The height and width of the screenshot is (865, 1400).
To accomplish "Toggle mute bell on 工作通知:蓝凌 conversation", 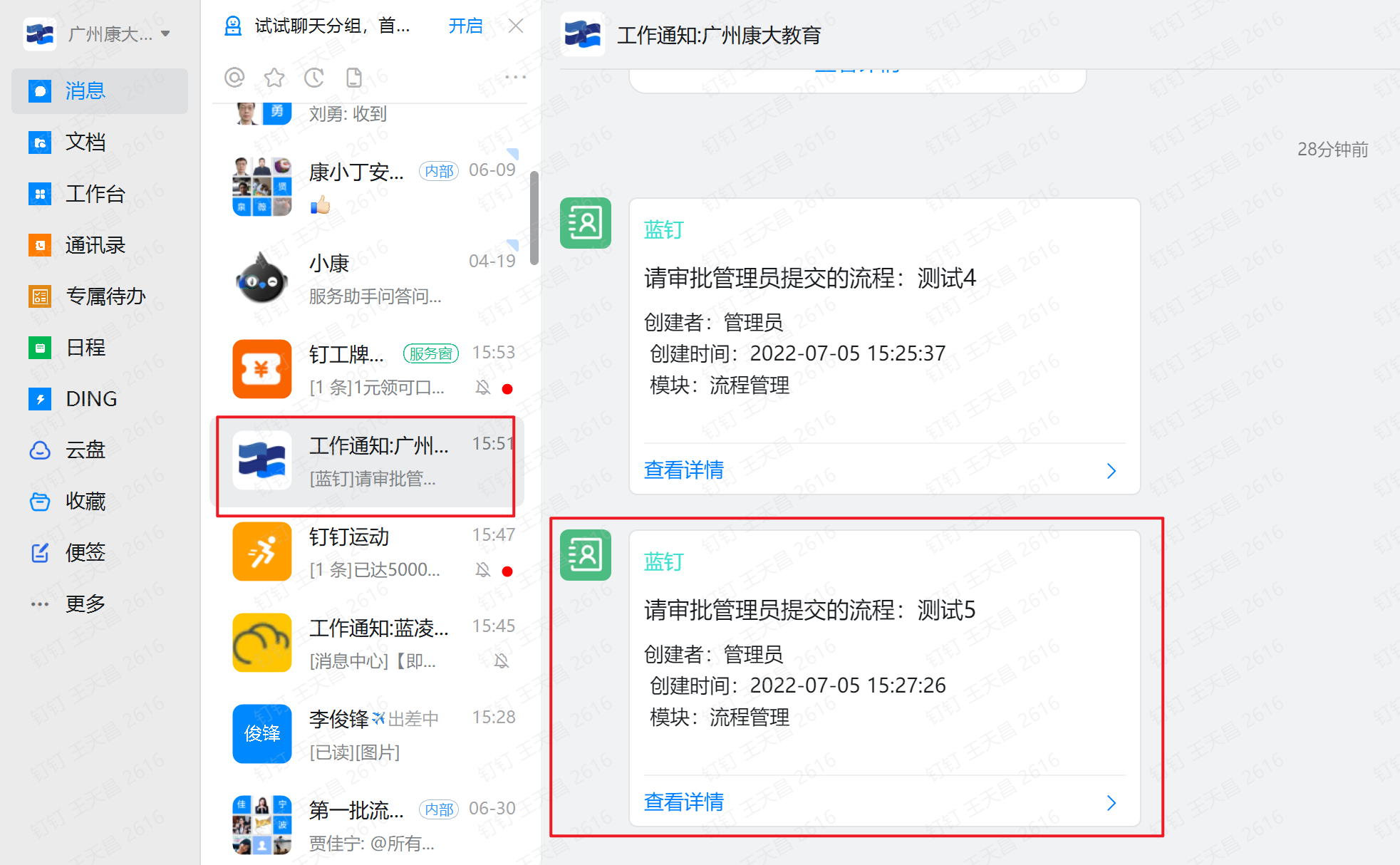I will click(x=502, y=661).
